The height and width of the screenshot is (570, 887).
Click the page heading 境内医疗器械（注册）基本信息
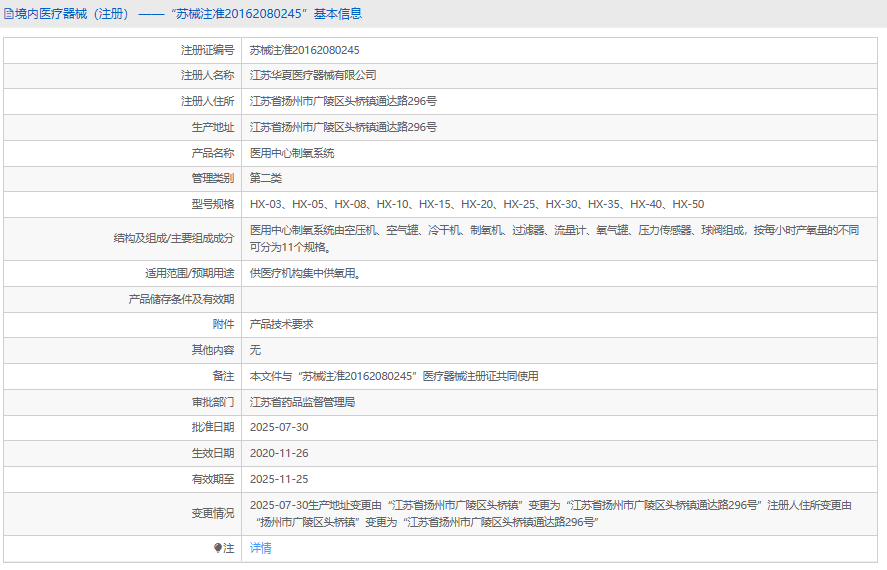click(183, 14)
